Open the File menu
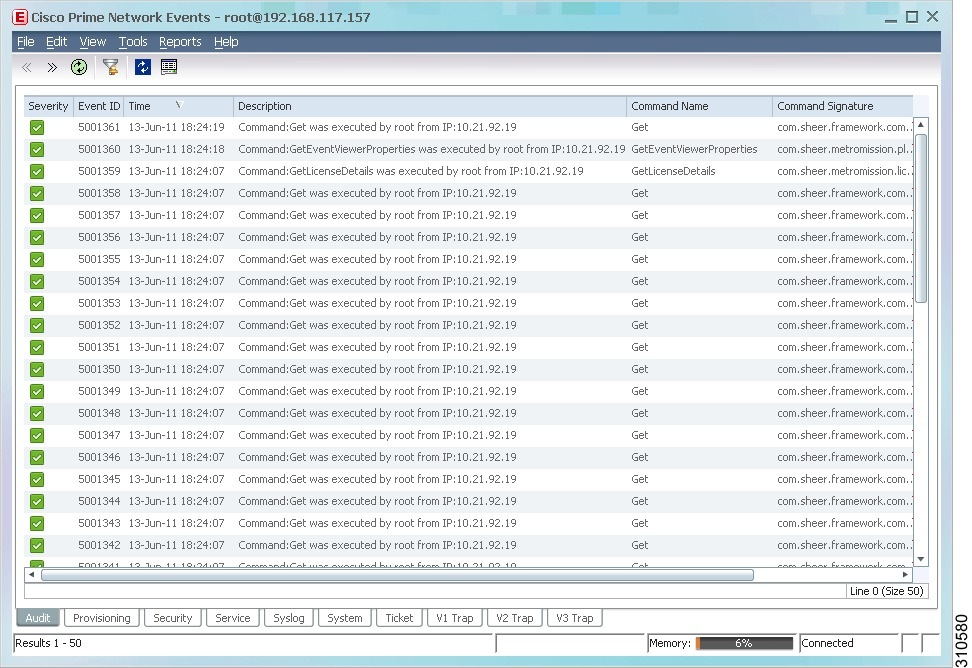Screen dimensions: 972x668 (x=25, y=42)
